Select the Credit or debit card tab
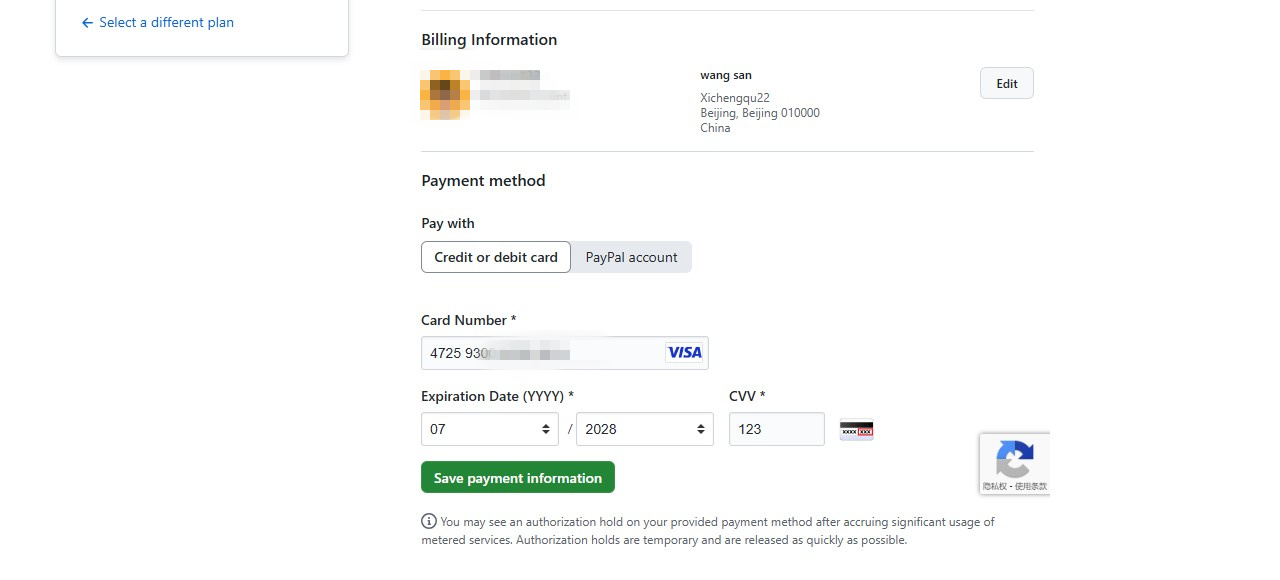 point(495,257)
